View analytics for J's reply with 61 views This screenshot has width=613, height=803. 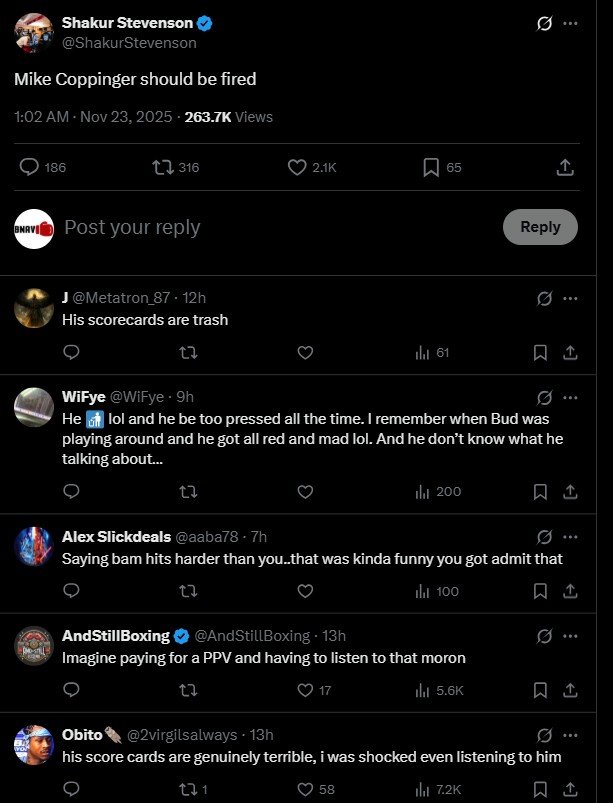click(432, 352)
